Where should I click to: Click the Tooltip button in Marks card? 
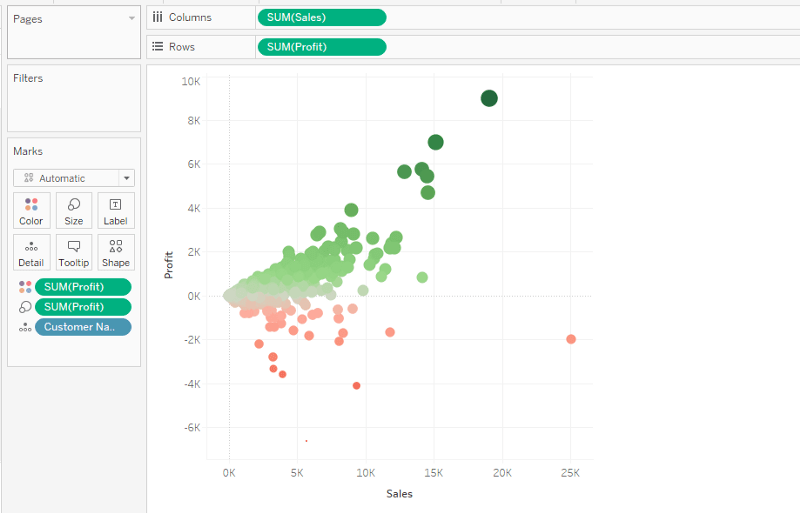pyautogui.click(x=74, y=252)
